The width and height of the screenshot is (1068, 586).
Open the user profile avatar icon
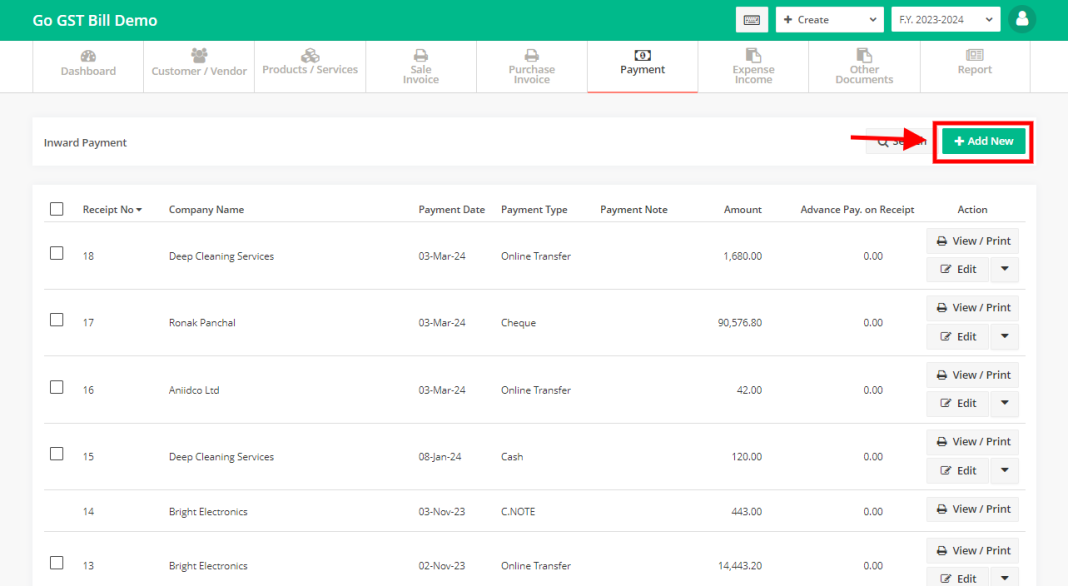pyautogui.click(x=1022, y=19)
